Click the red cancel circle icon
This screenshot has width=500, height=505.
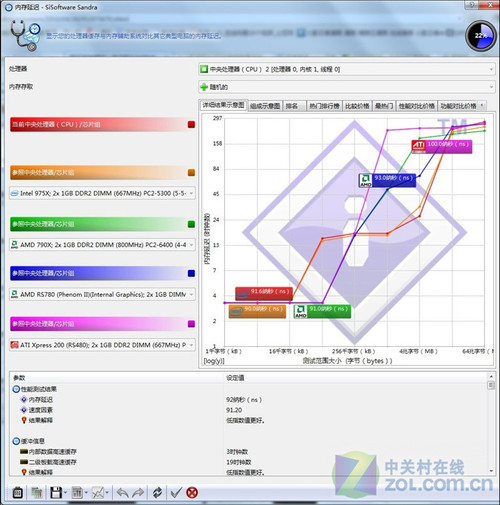coord(192,492)
